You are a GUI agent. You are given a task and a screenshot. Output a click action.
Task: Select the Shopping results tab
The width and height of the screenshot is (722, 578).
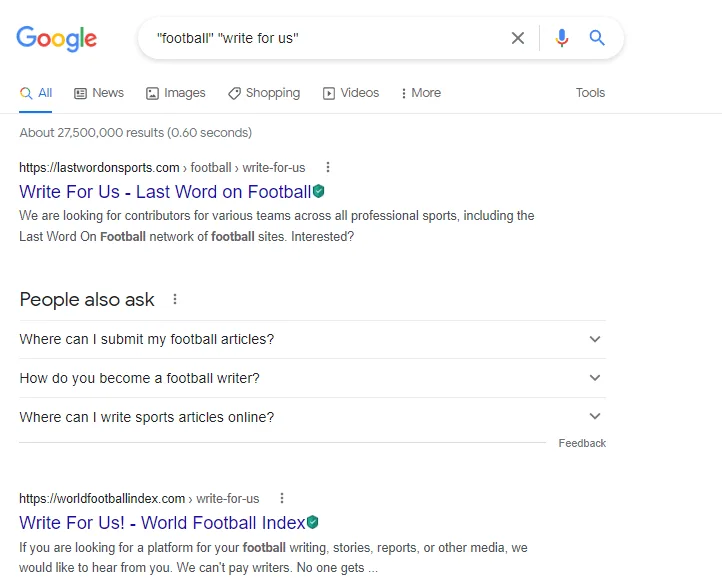[263, 93]
